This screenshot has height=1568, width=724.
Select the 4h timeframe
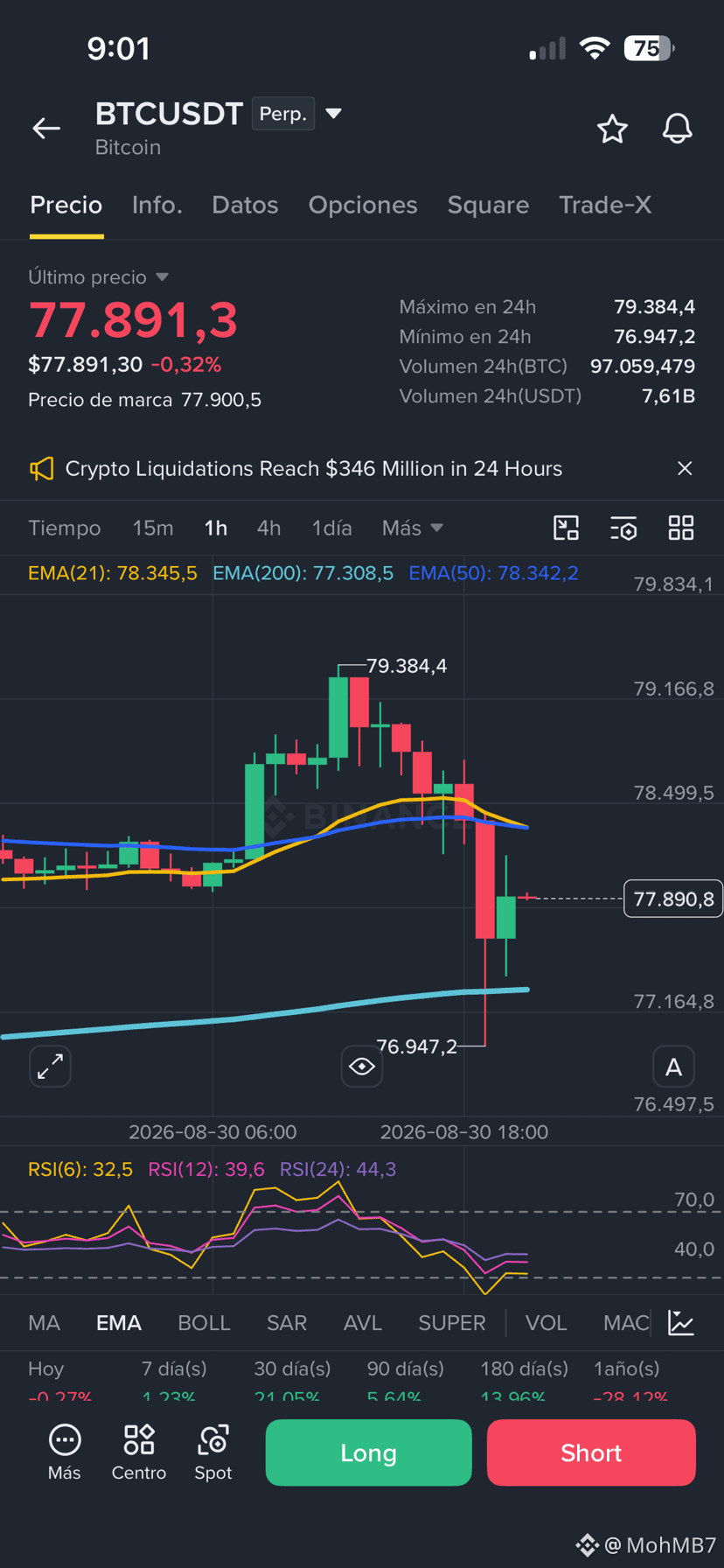[268, 528]
